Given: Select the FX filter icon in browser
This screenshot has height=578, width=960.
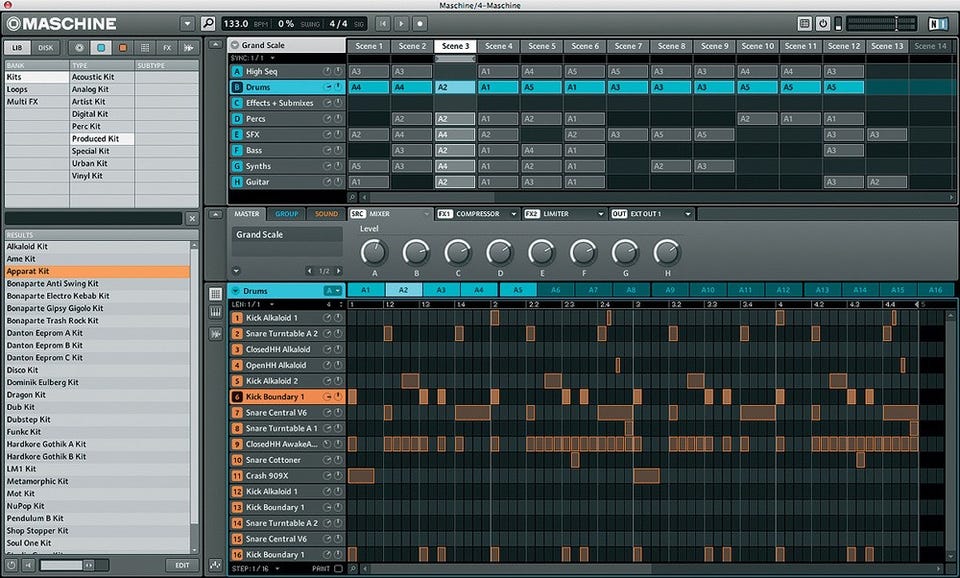Looking at the screenshot, I should [x=166, y=47].
